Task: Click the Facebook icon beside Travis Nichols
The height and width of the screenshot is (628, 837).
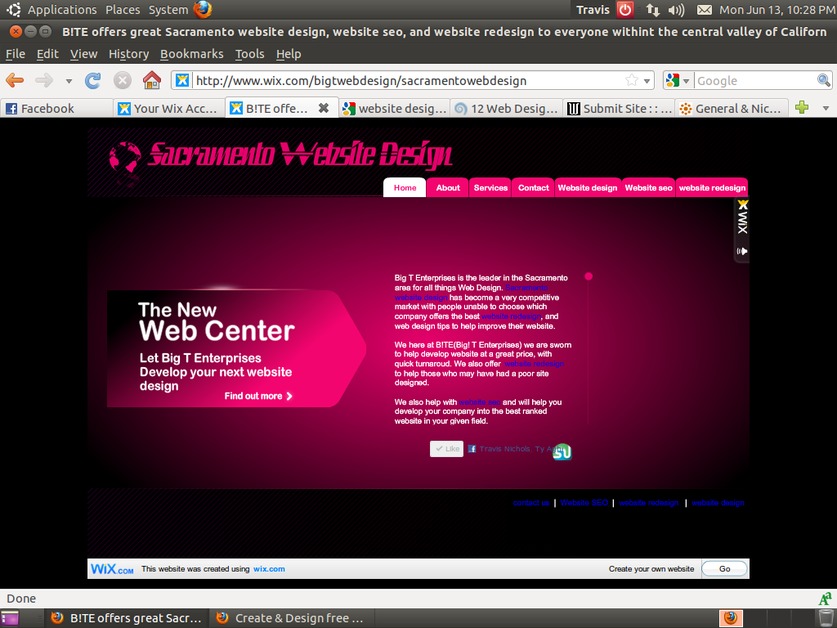Action: tap(470, 448)
